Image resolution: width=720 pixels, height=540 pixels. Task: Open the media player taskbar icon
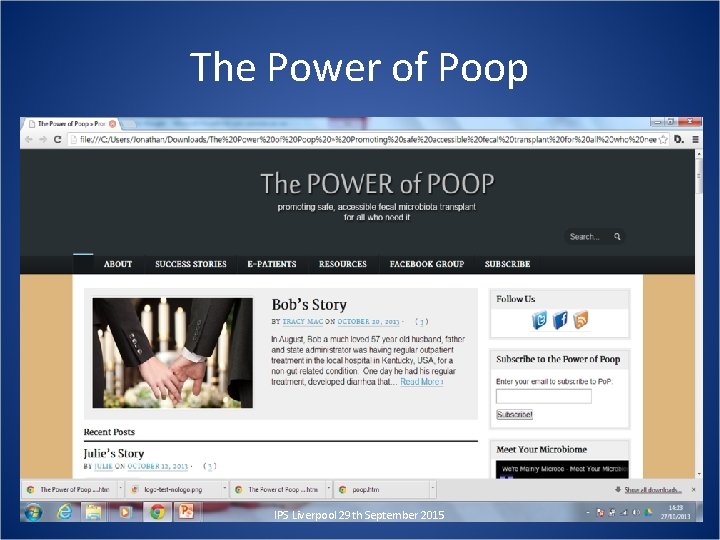124,512
